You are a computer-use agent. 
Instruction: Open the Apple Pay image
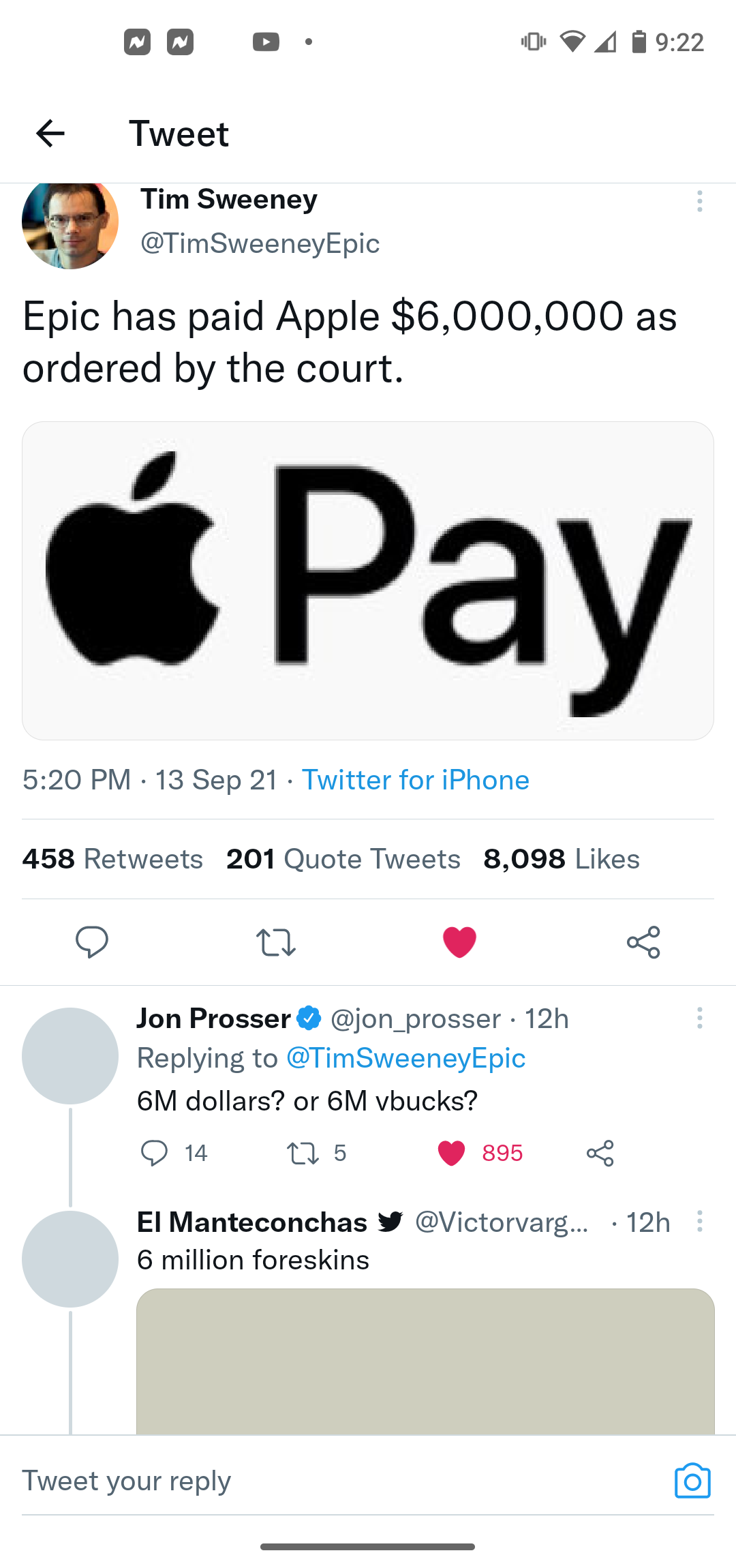tap(368, 581)
